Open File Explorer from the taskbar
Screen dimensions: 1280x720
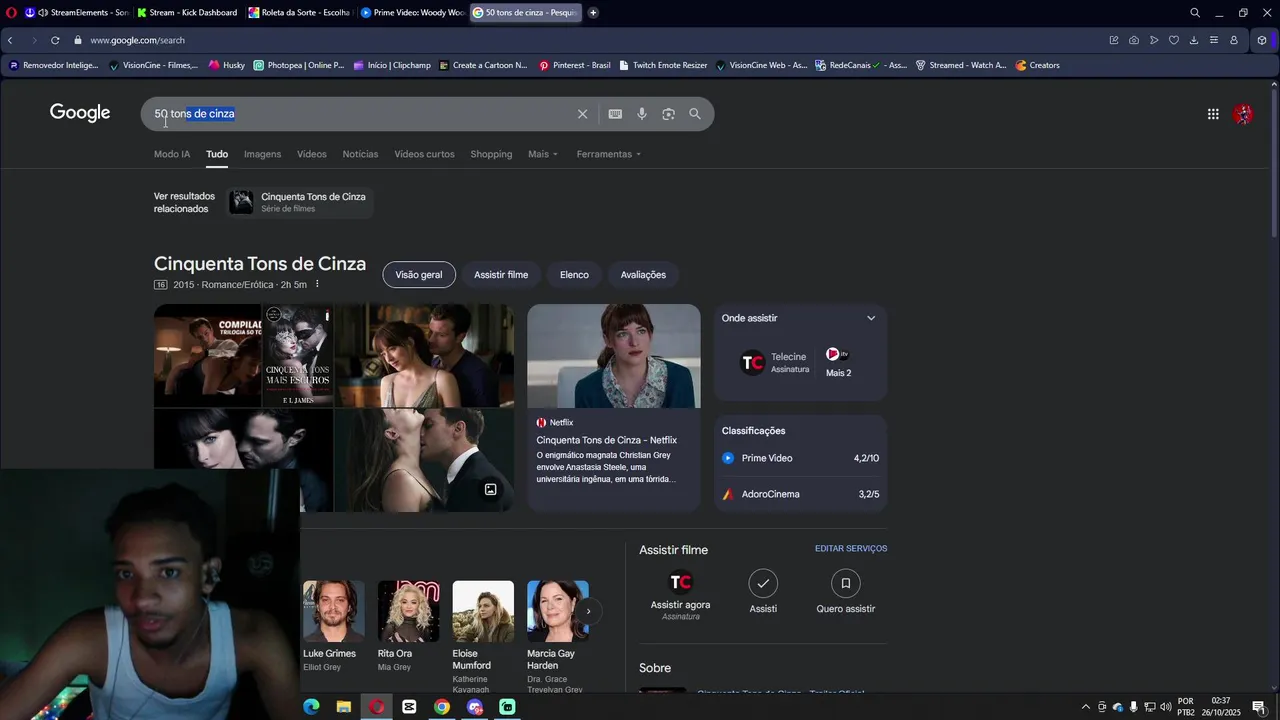coord(343,707)
